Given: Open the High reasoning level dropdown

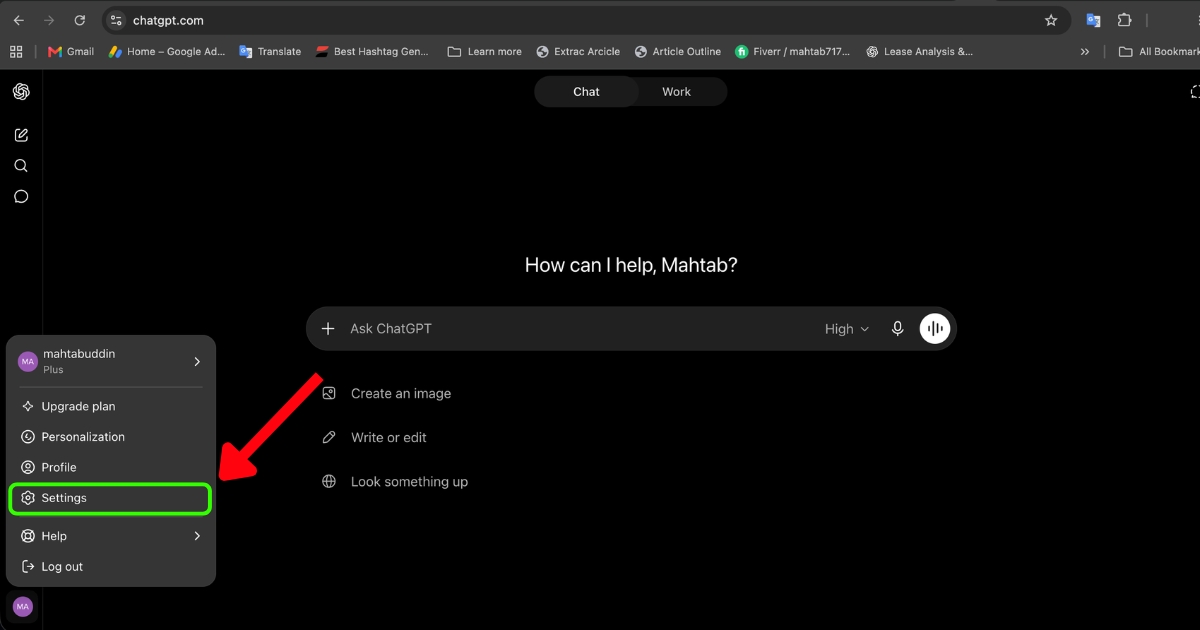Looking at the screenshot, I should click(847, 329).
